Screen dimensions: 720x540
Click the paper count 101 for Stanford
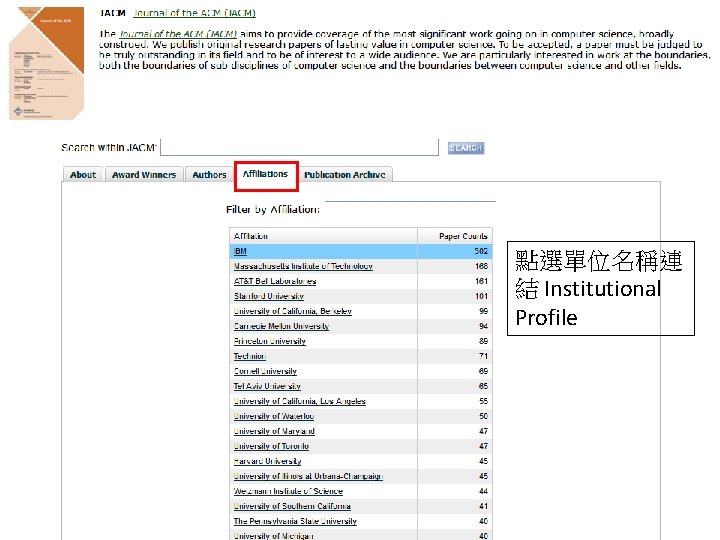(482, 296)
